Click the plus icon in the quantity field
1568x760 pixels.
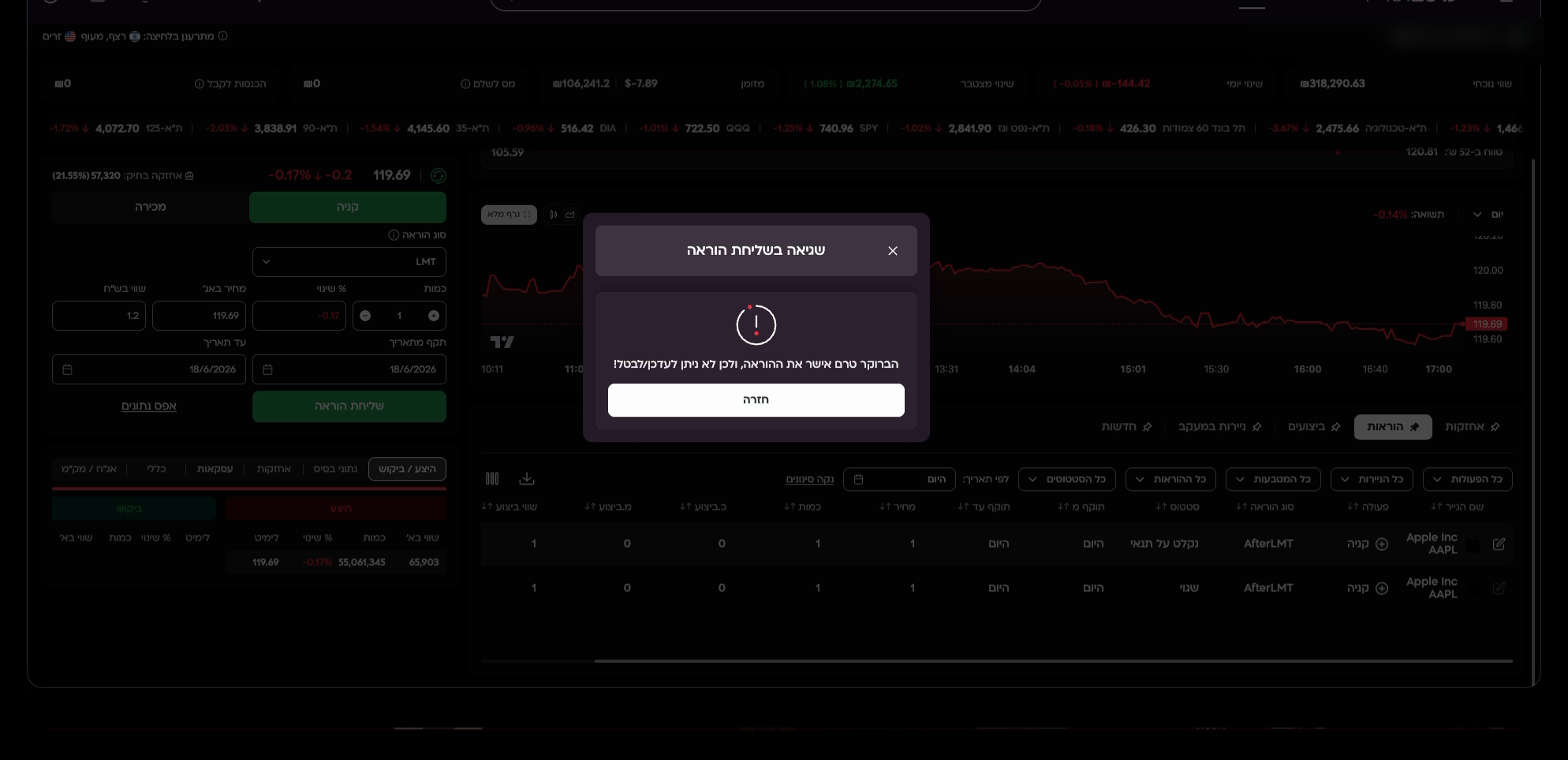(x=434, y=316)
